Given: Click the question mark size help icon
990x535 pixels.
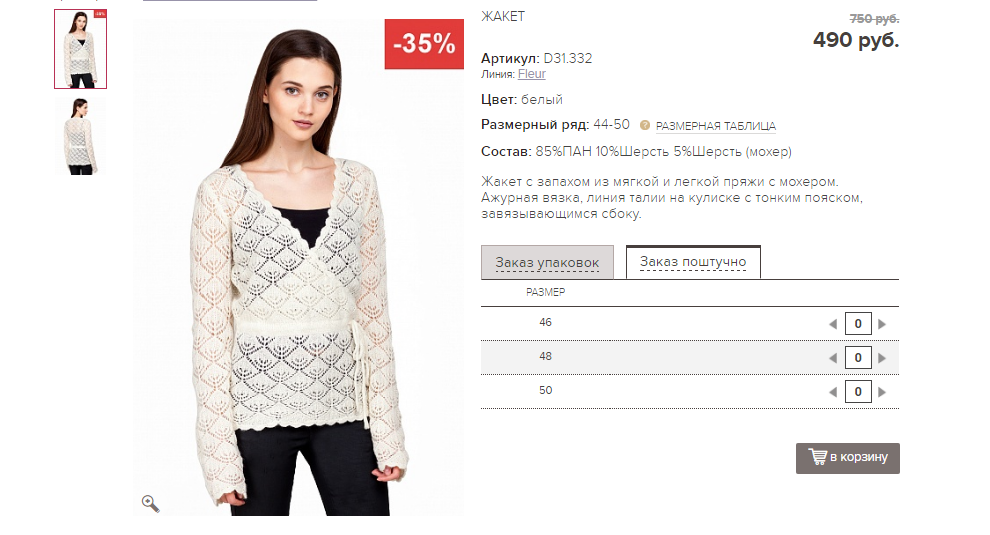Looking at the screenshot, I should click(x=645, y=126).
